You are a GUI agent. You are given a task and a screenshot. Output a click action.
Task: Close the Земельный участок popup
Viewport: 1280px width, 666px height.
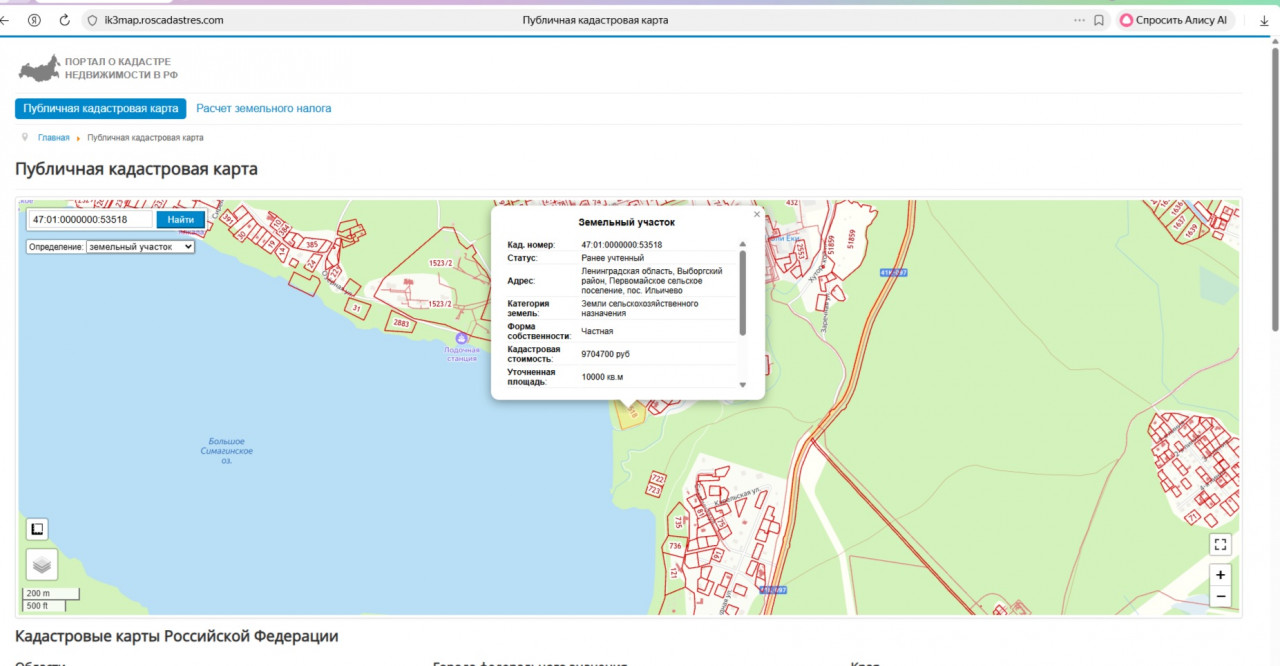click(x=756, y=214)
